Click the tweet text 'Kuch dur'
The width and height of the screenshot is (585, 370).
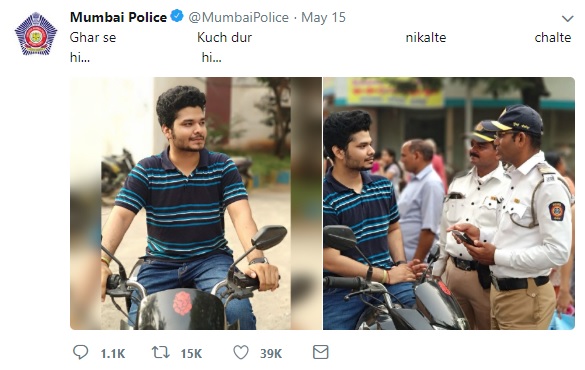coord(225,37)
